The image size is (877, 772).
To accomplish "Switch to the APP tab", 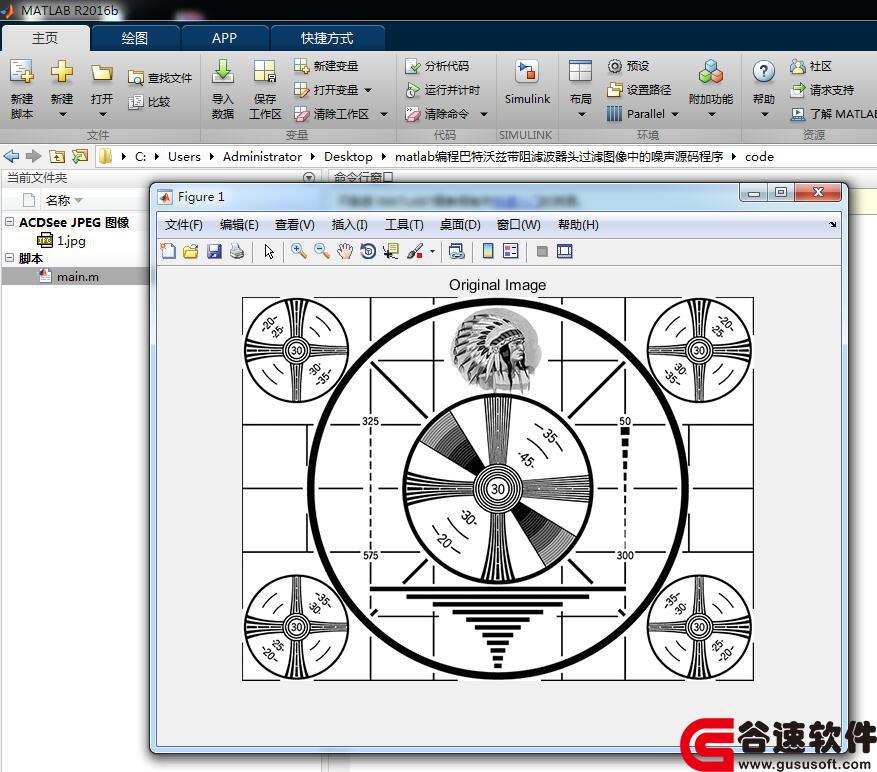I will pos(224,38).
